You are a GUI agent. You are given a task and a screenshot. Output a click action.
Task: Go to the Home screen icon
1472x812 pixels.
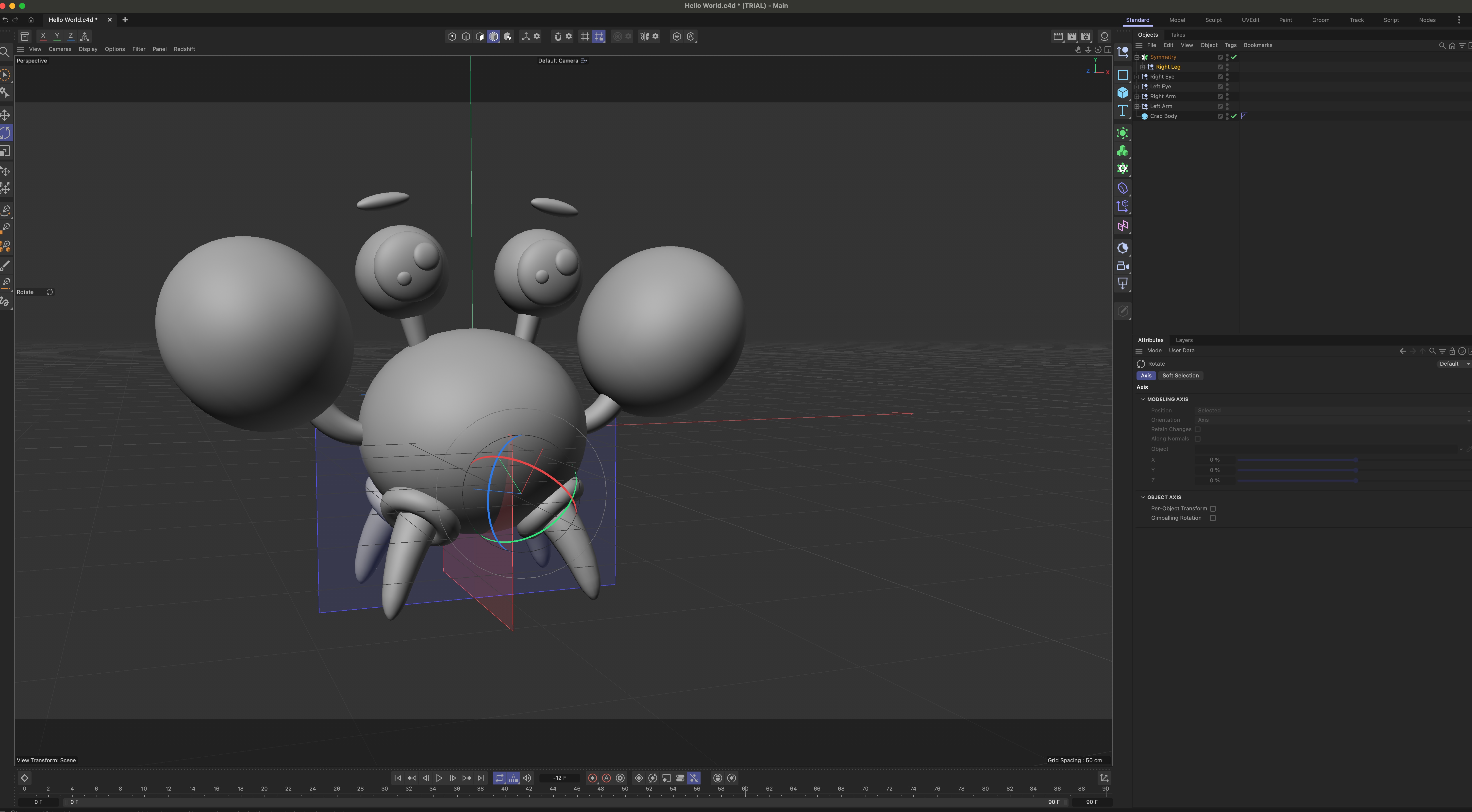tap(31, 20)
